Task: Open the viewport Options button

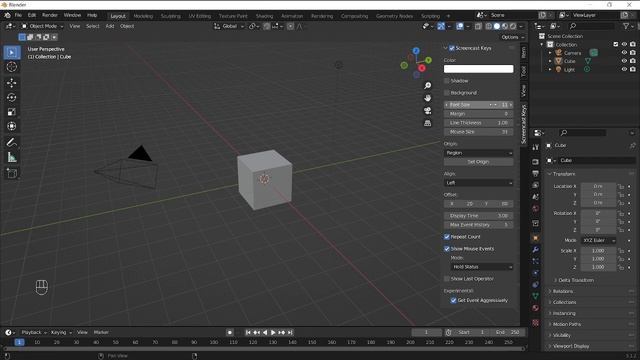Action: (512, 37)
